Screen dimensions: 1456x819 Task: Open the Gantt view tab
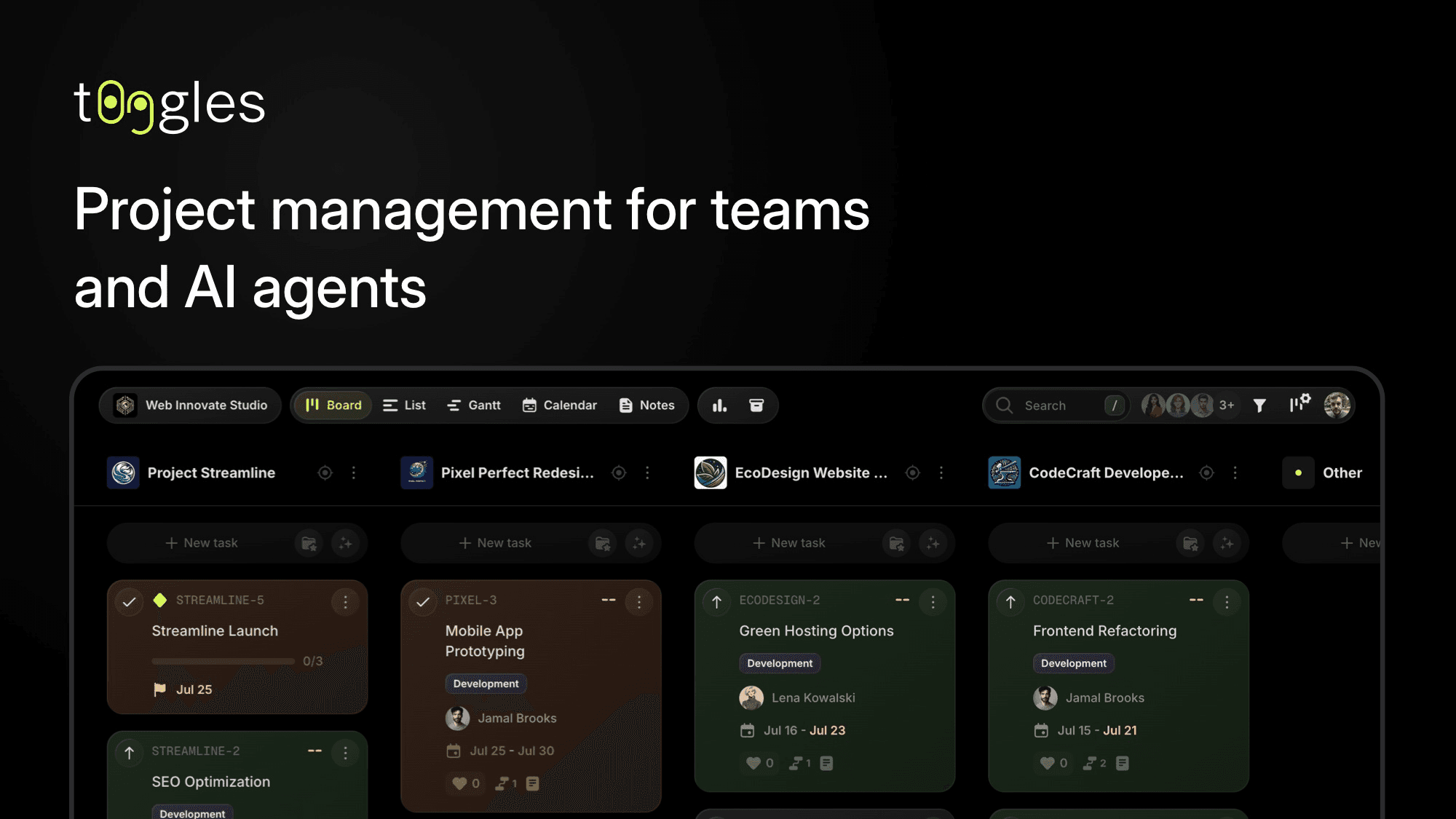(x=474, y=405)
